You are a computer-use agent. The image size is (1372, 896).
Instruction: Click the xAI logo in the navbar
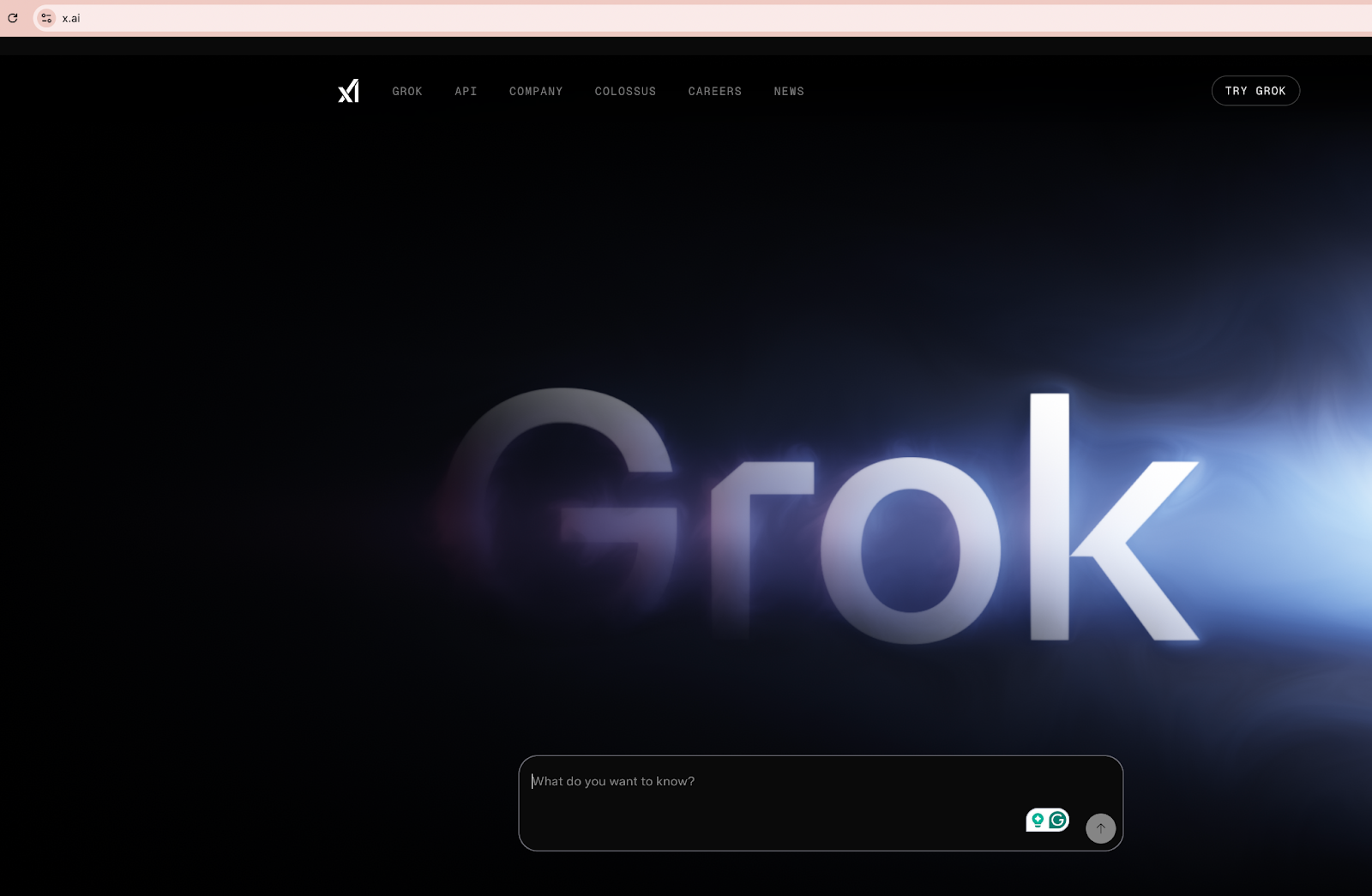[349, 91]
